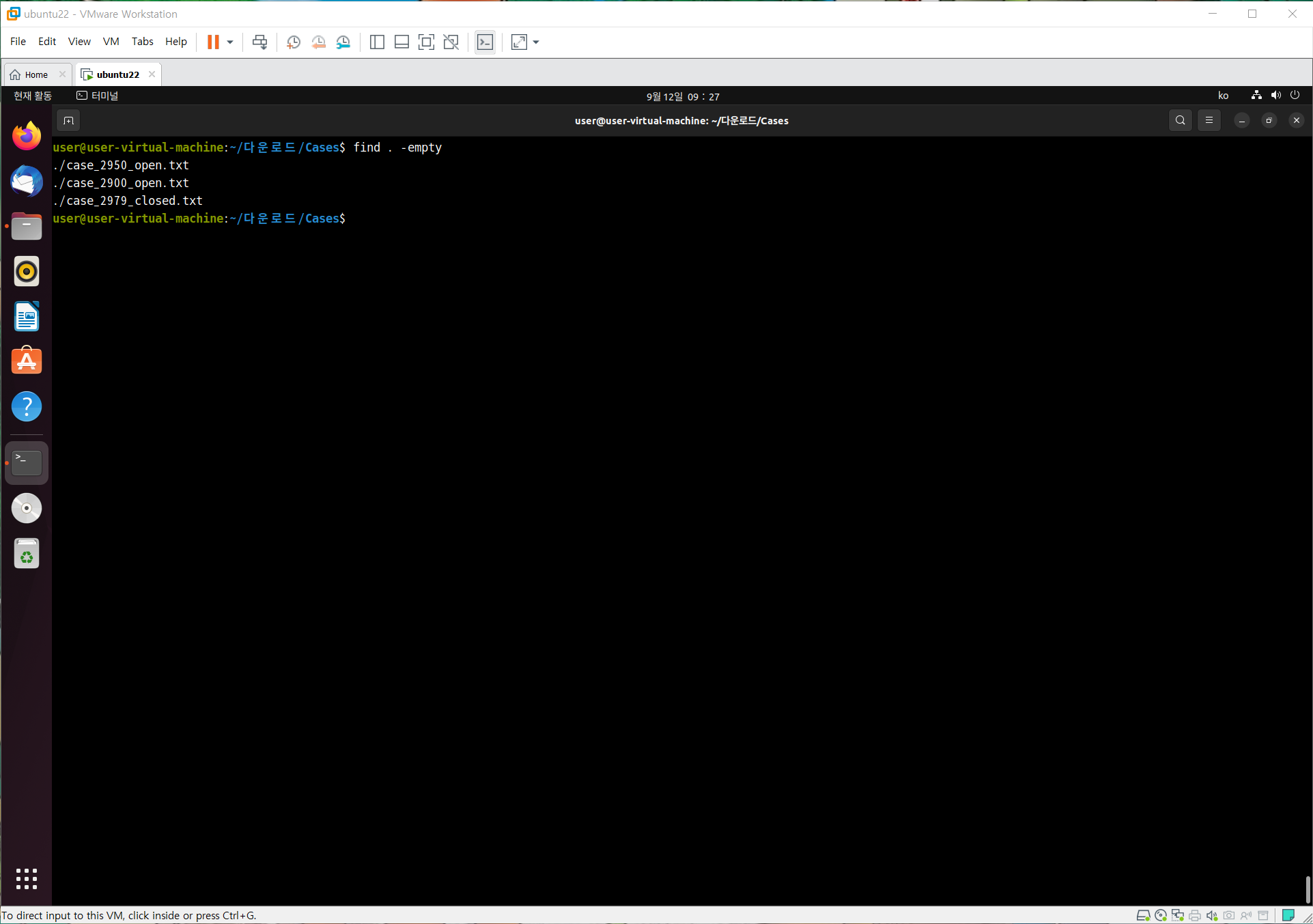Launch Firefox from the dock
This screenshot has height=924, width=1313.
(x=27, y=136)
